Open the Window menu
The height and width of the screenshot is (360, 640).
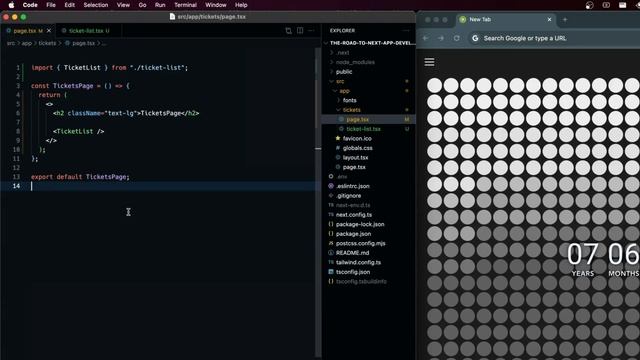[216, 5]
